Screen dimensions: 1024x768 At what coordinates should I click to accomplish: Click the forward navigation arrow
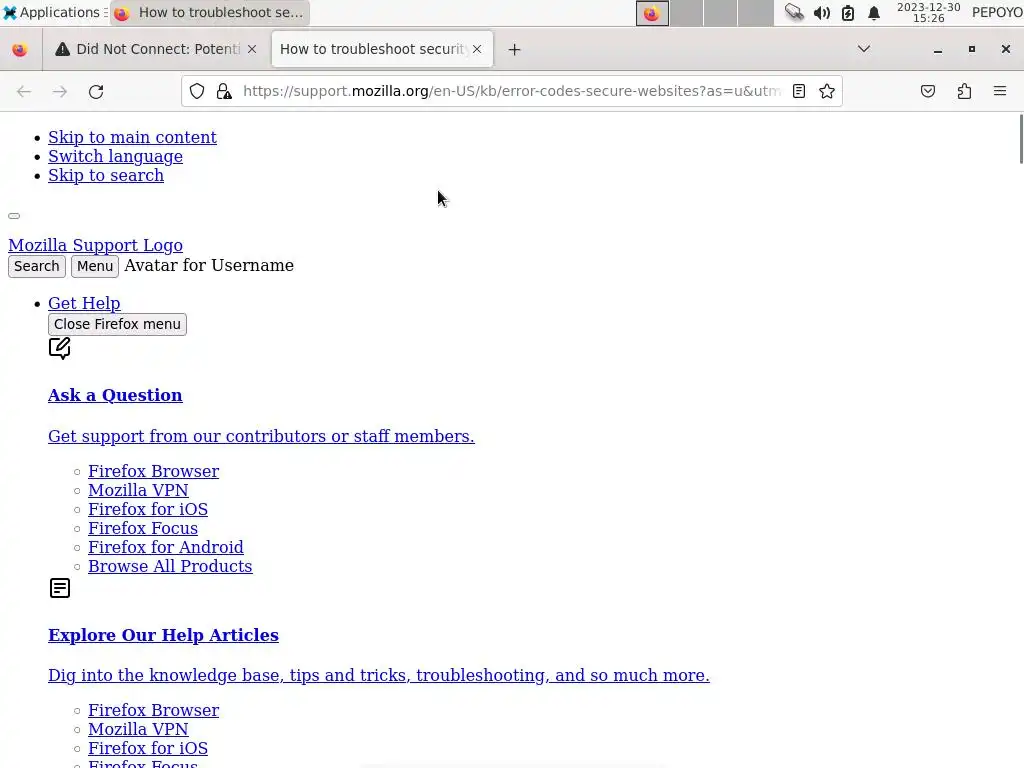pos(60,91)
